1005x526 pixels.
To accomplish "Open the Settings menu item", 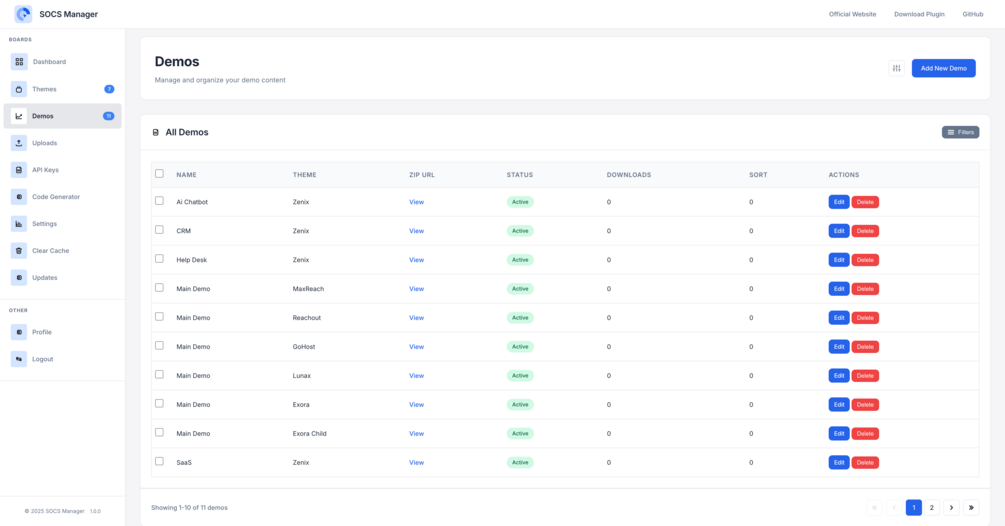I will pos(44,224).
